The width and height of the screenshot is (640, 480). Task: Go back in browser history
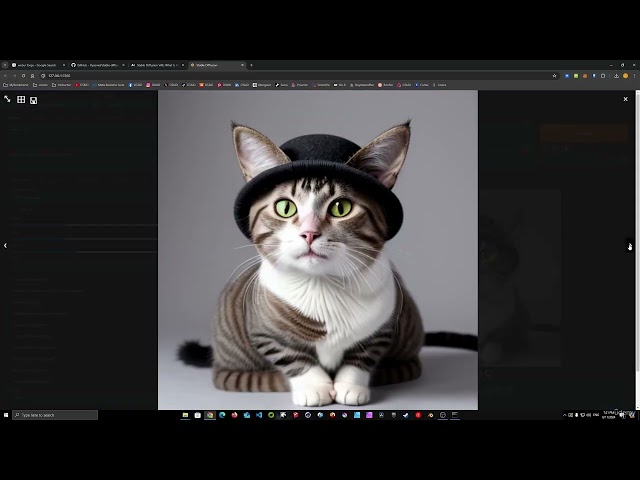pos(5,76)
